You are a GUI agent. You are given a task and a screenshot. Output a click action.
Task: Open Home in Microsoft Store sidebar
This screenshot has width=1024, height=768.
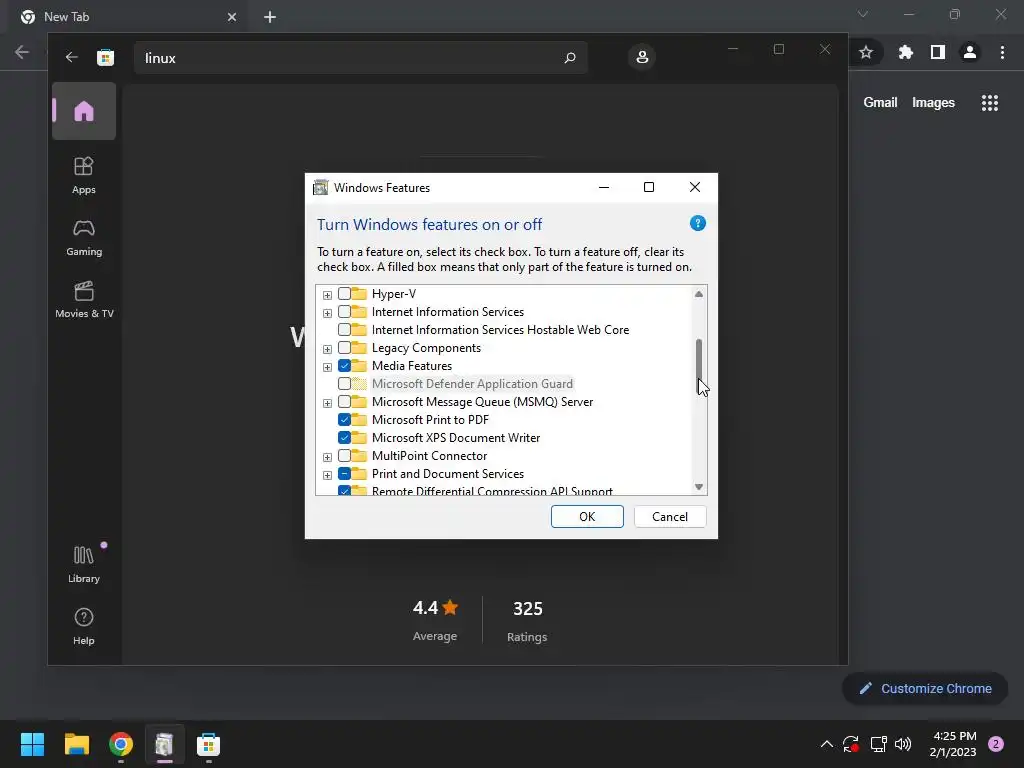84,111
